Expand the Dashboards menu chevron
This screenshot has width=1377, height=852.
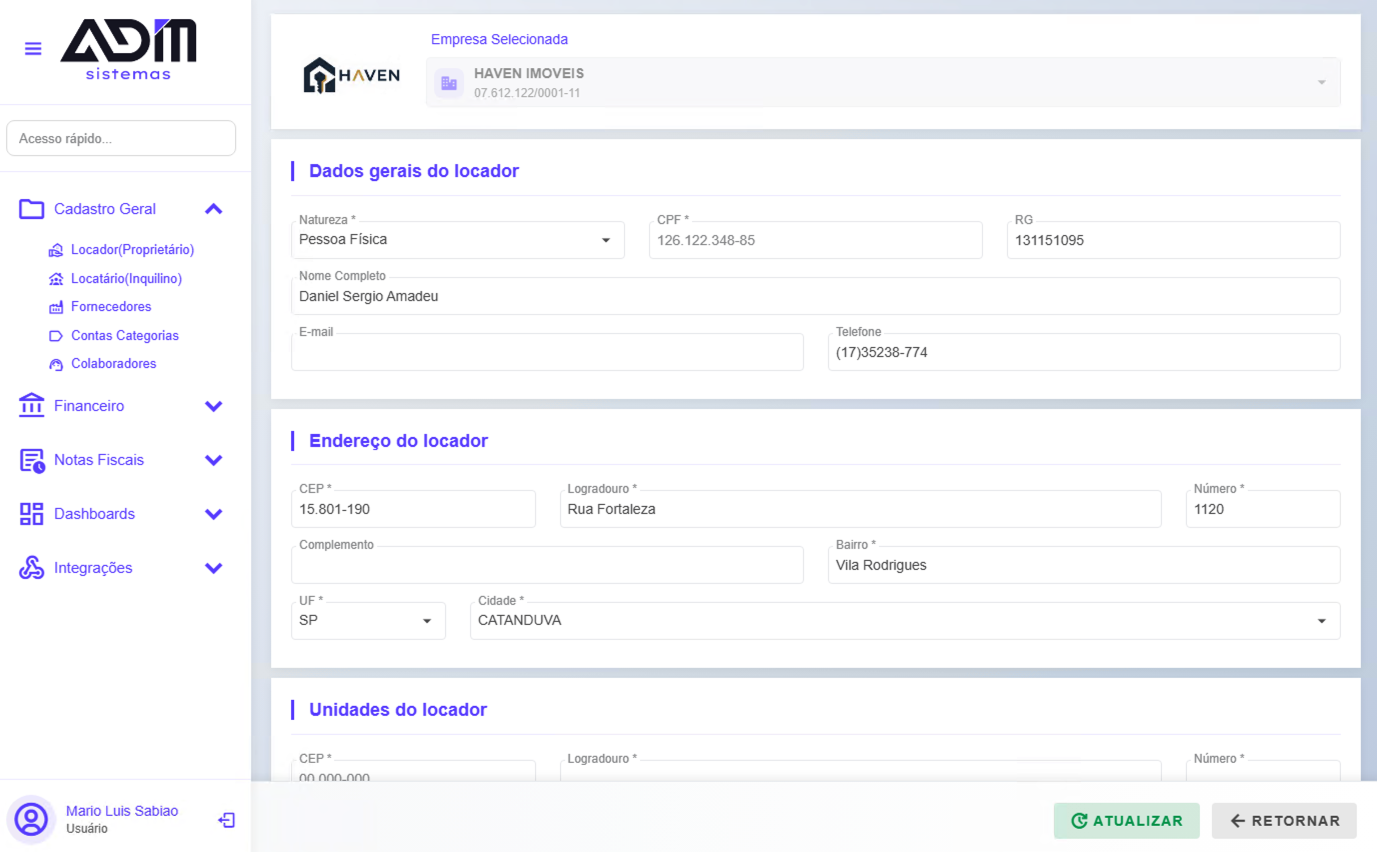coord(213,514)
